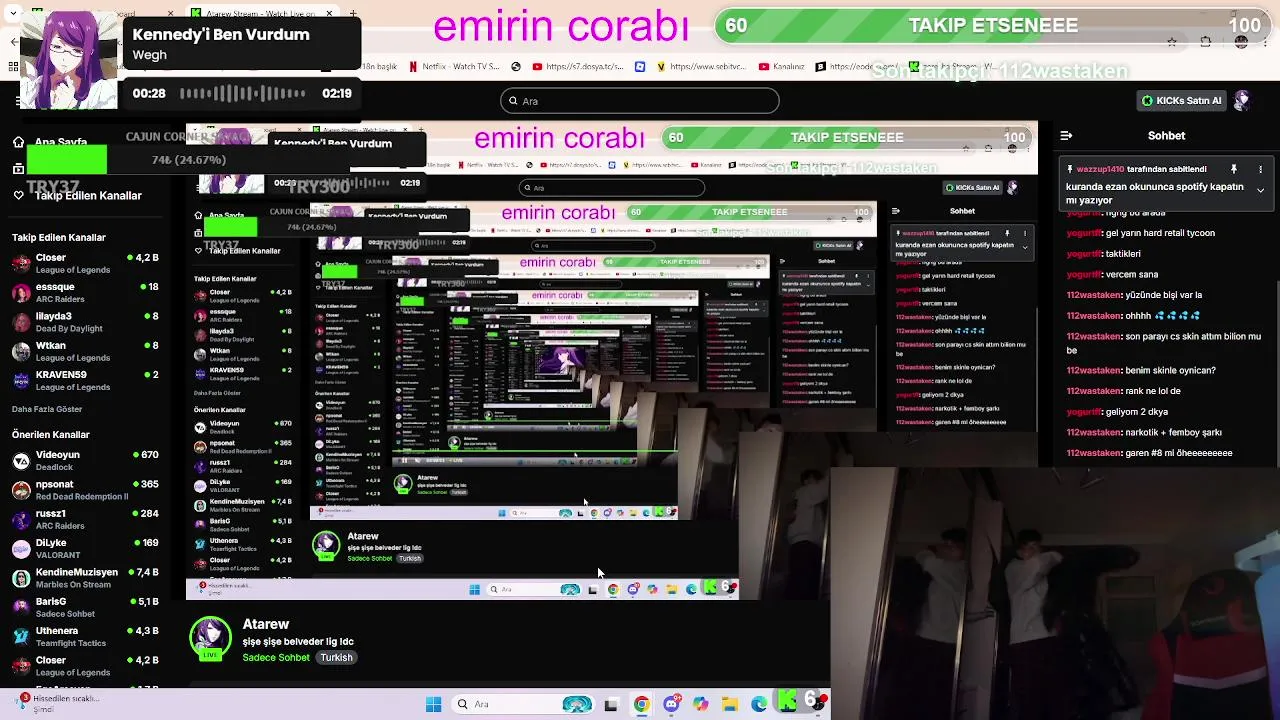Click Task View icon on taskbar
The image size is (1280, 720).
611,704
